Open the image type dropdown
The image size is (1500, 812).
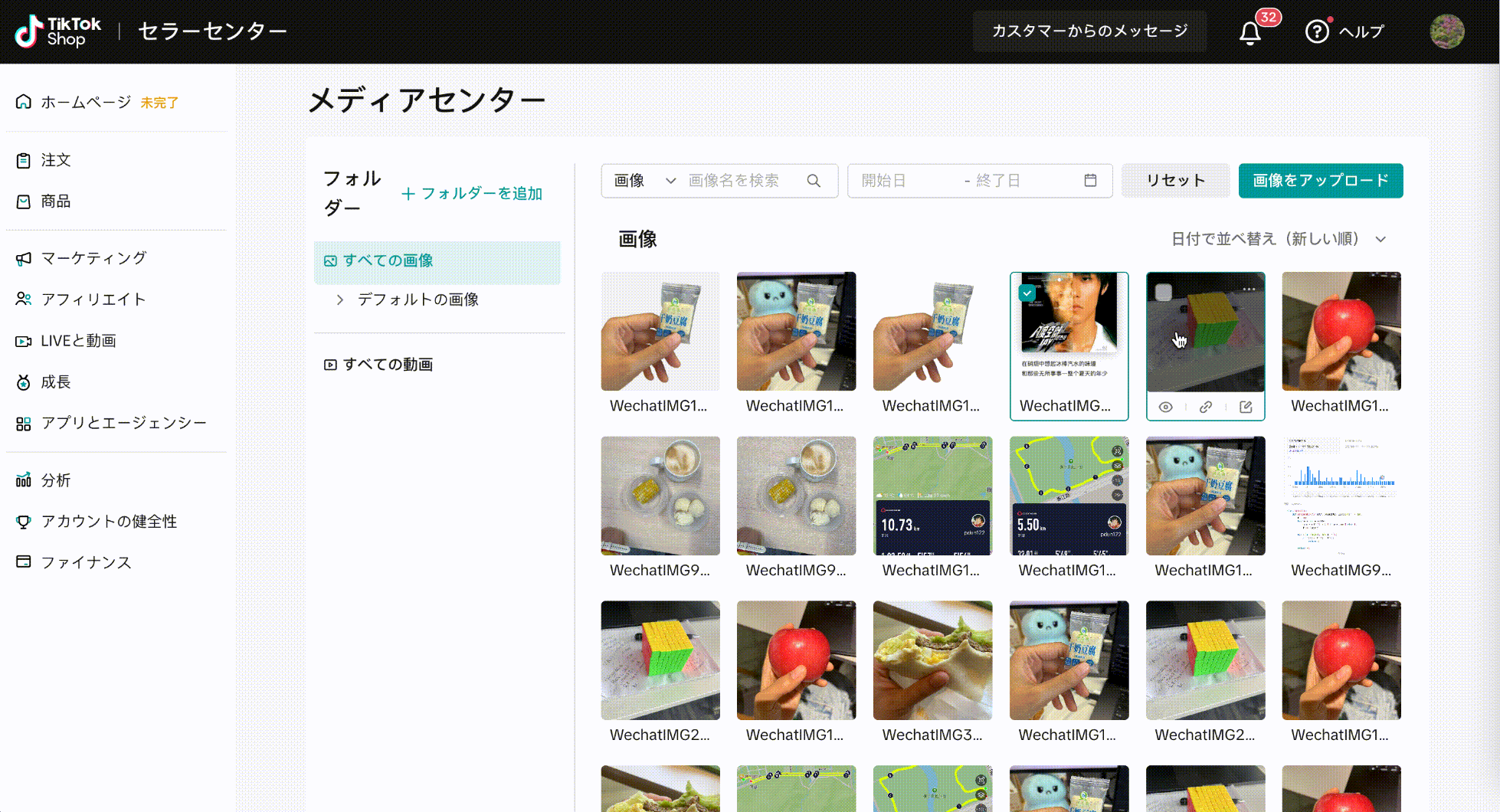(645, 181)
